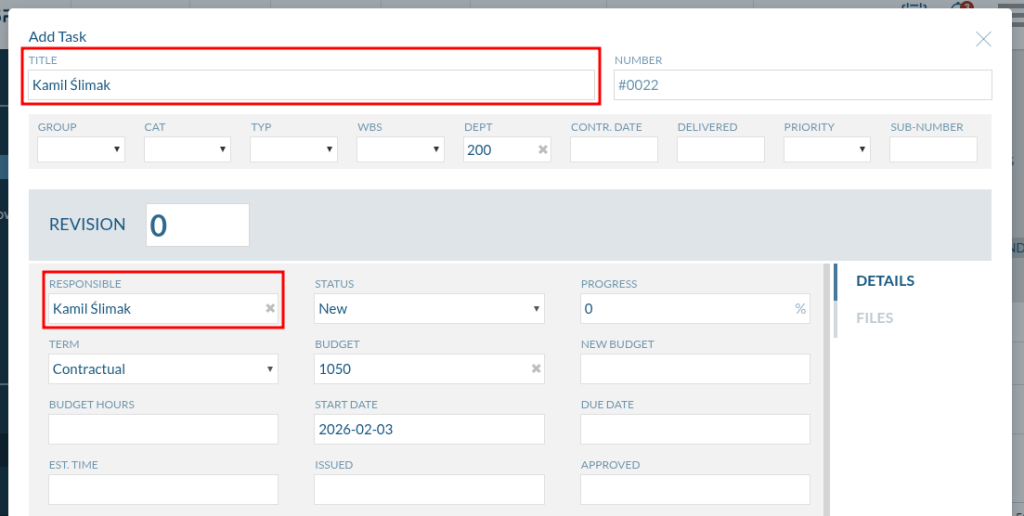Screen dimensions: 1024x516
Task: Open the TERM dropdown showing Contractual
Action: pyautogui.click(x=163, y=369)
